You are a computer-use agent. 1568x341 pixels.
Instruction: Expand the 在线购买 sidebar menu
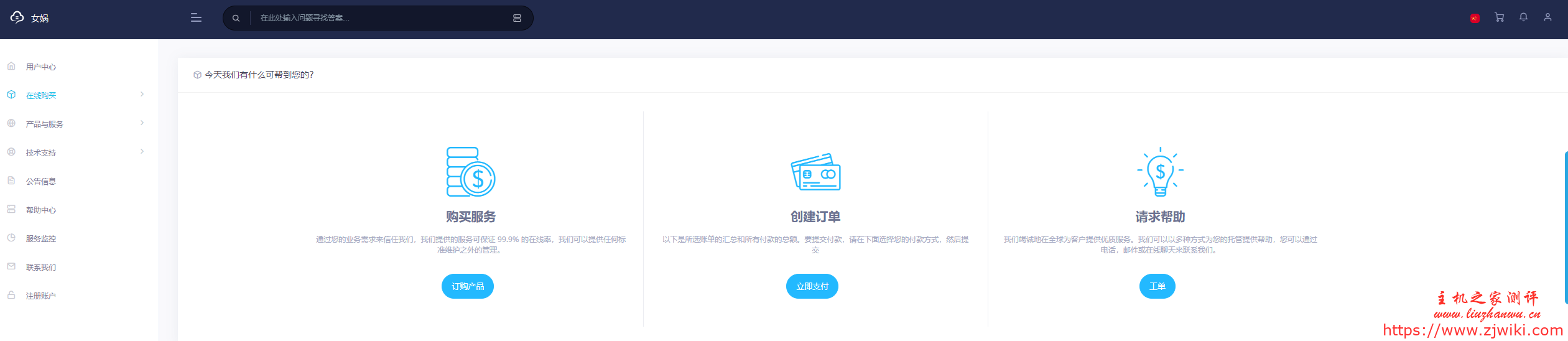pos(41,95)
